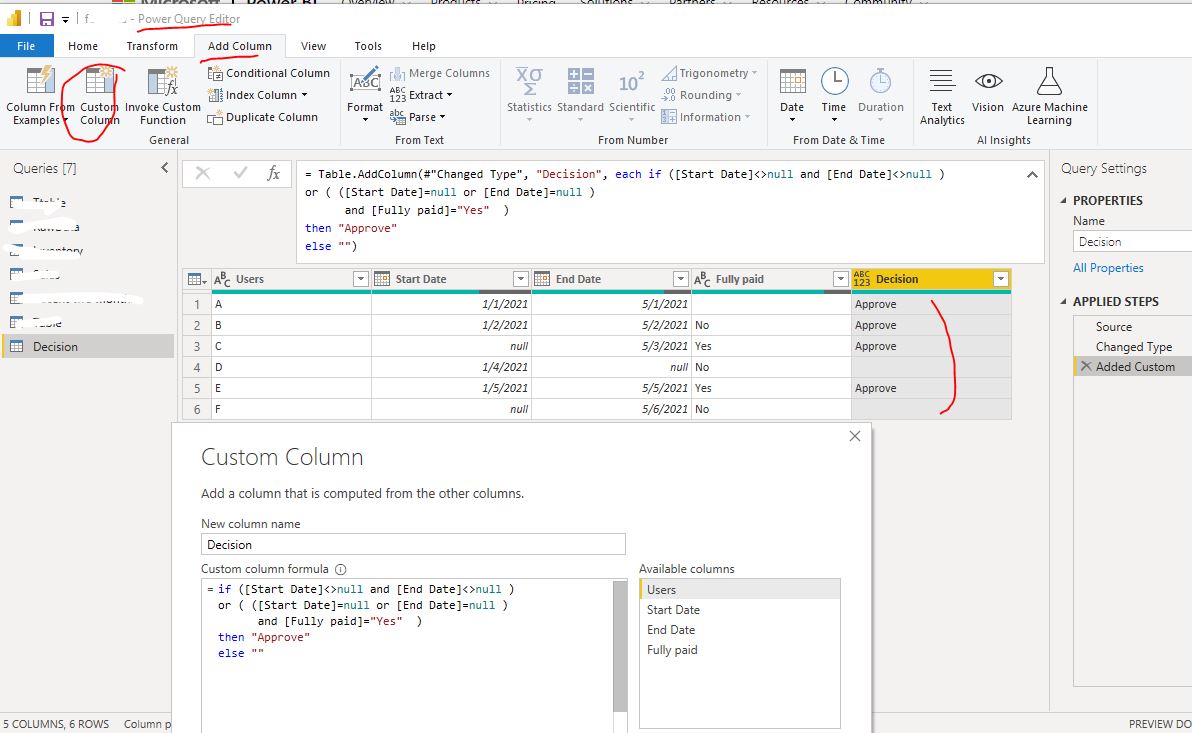This screenshot has width=1192, height=733.
Task: Collapse the APPLIED STEPS section
Action: (x=1064, y=302)
